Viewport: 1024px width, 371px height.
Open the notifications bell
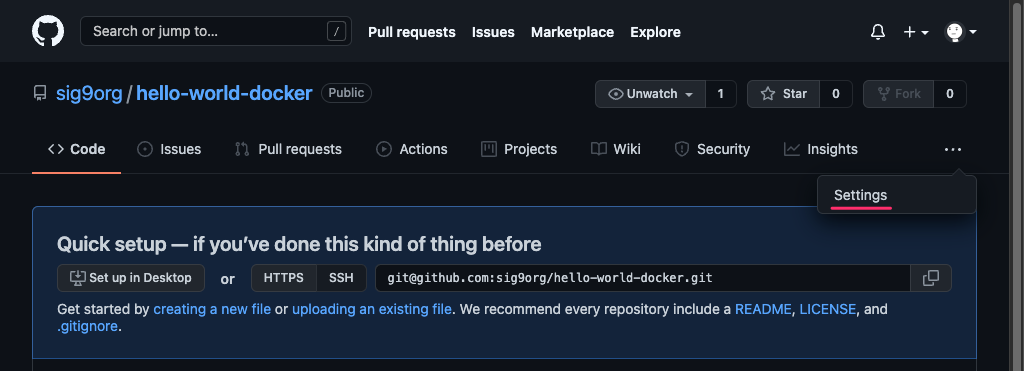(878, 32)
